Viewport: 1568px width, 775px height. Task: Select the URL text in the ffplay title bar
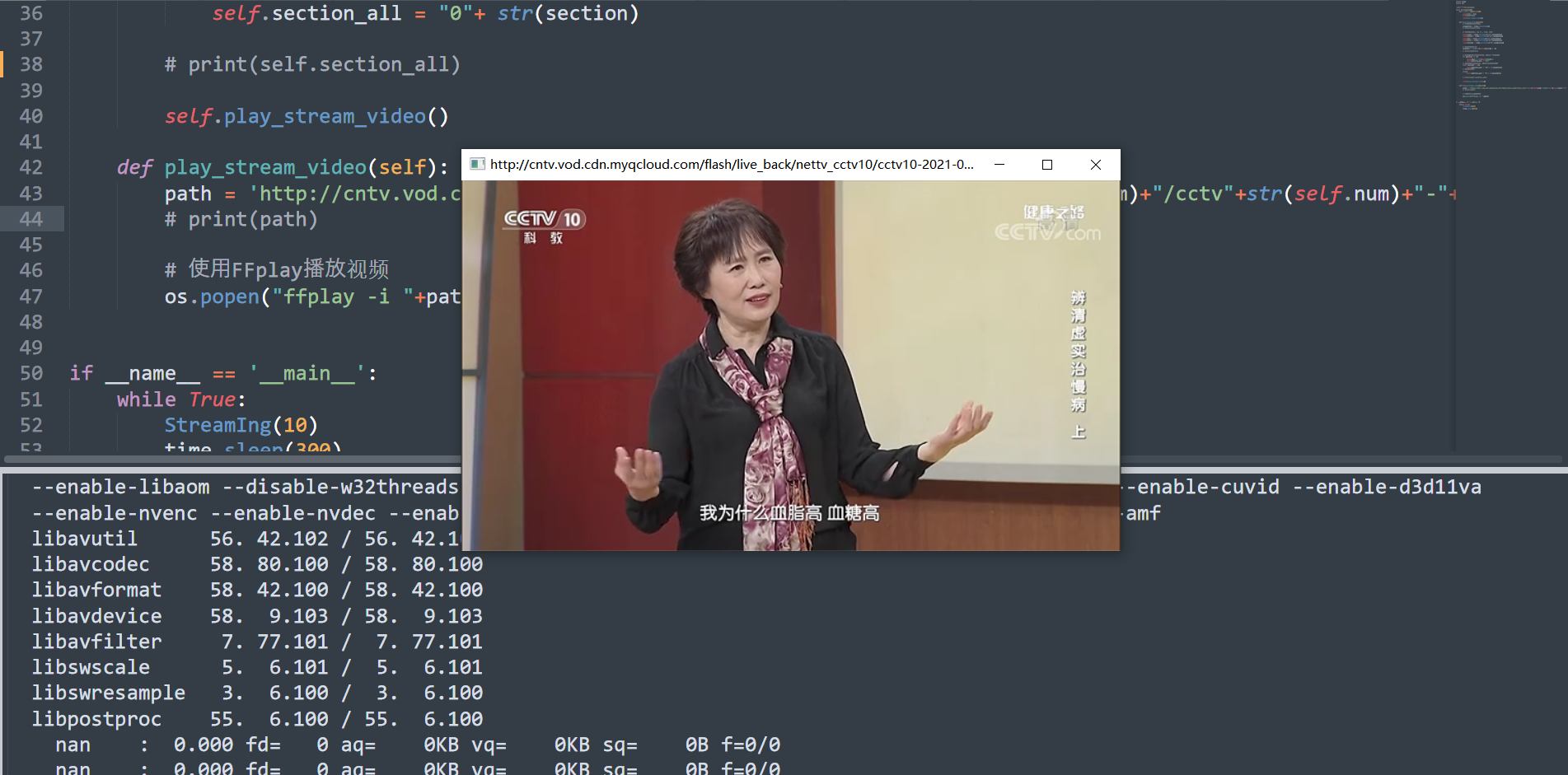[x=729, y=164]
